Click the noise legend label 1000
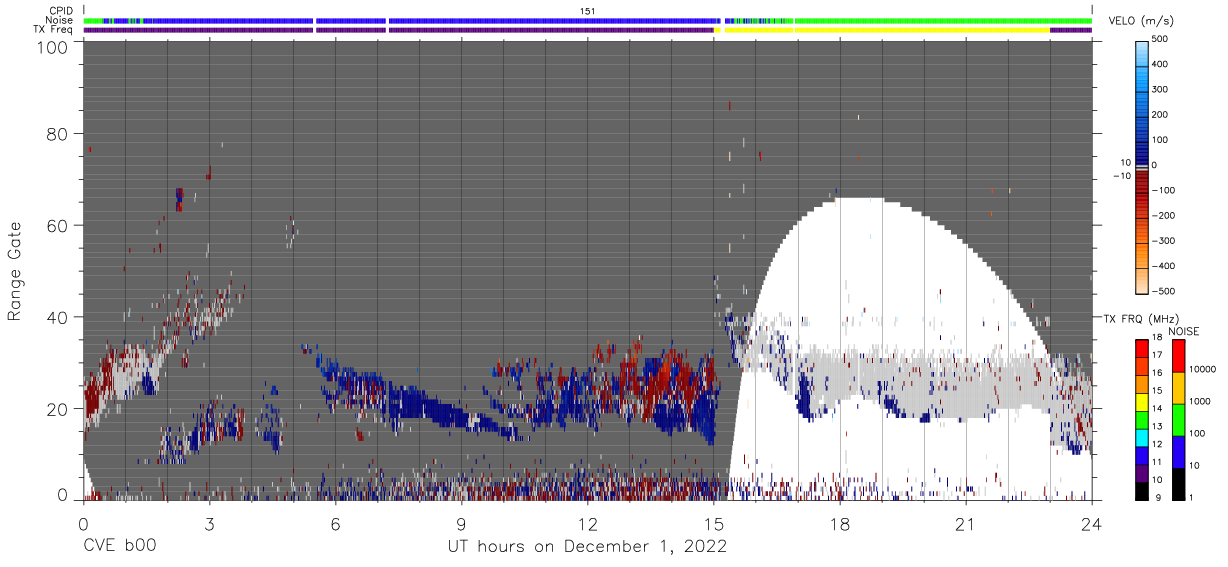Viewport: 1228px width, 567px height. [x=1200, y=400]
